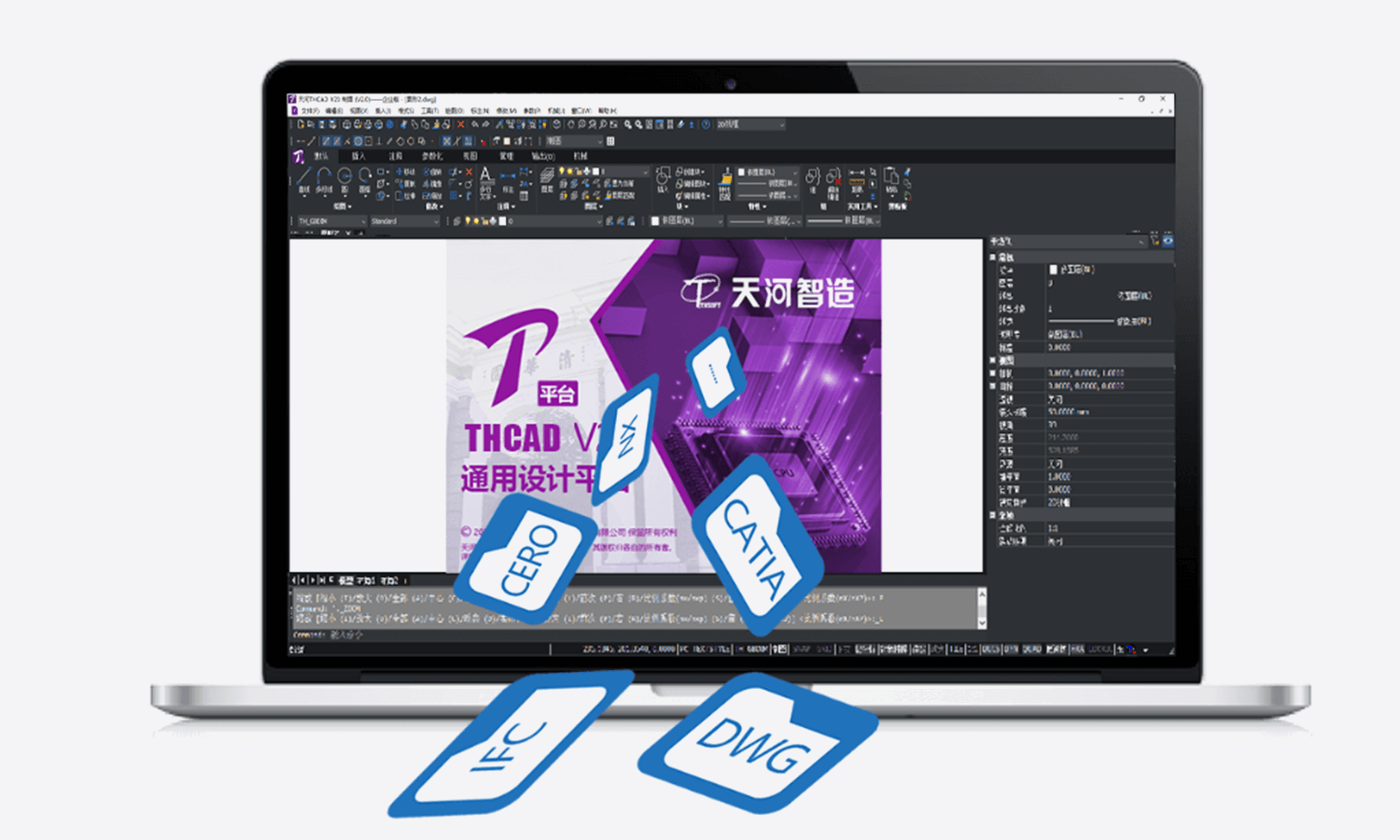Expand the 修改 panel arrow
The image size is (1400, 840).
click(x=441, y=206)
